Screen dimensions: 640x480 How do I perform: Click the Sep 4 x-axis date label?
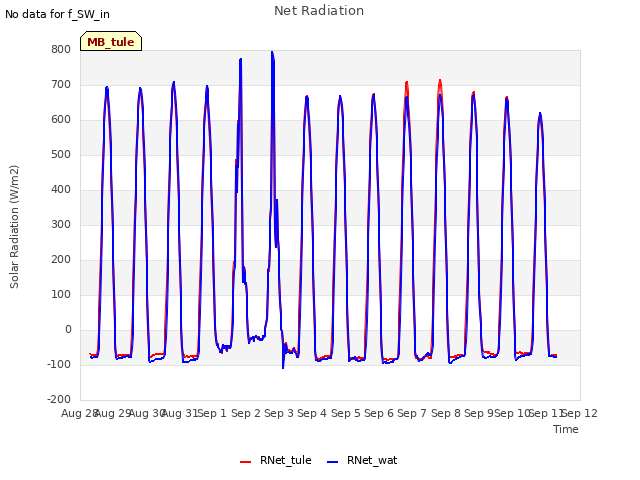click(312, 413)
